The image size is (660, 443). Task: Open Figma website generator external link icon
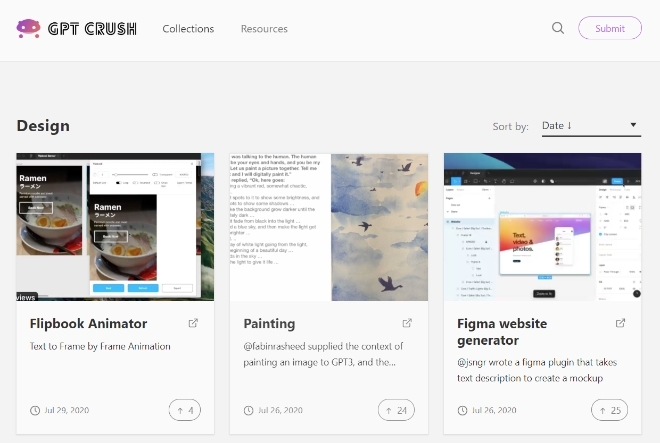(620, 323)
